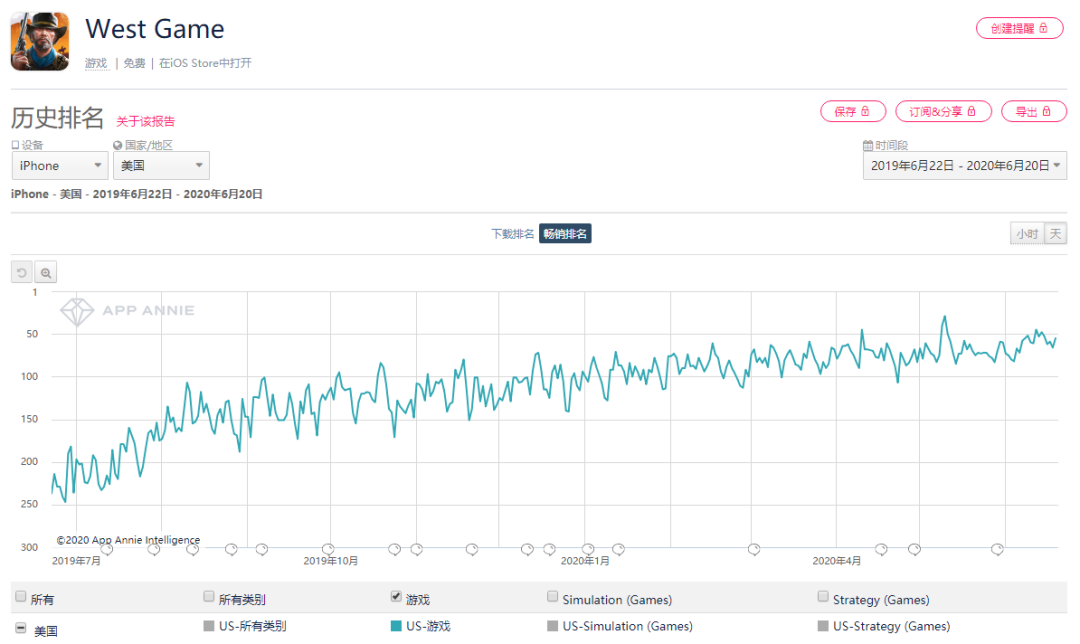This screenshot has height=644, width=1080.
Task: Click the reset zoom undo icon
Action: pyautogui.click(x=22, y=273)
